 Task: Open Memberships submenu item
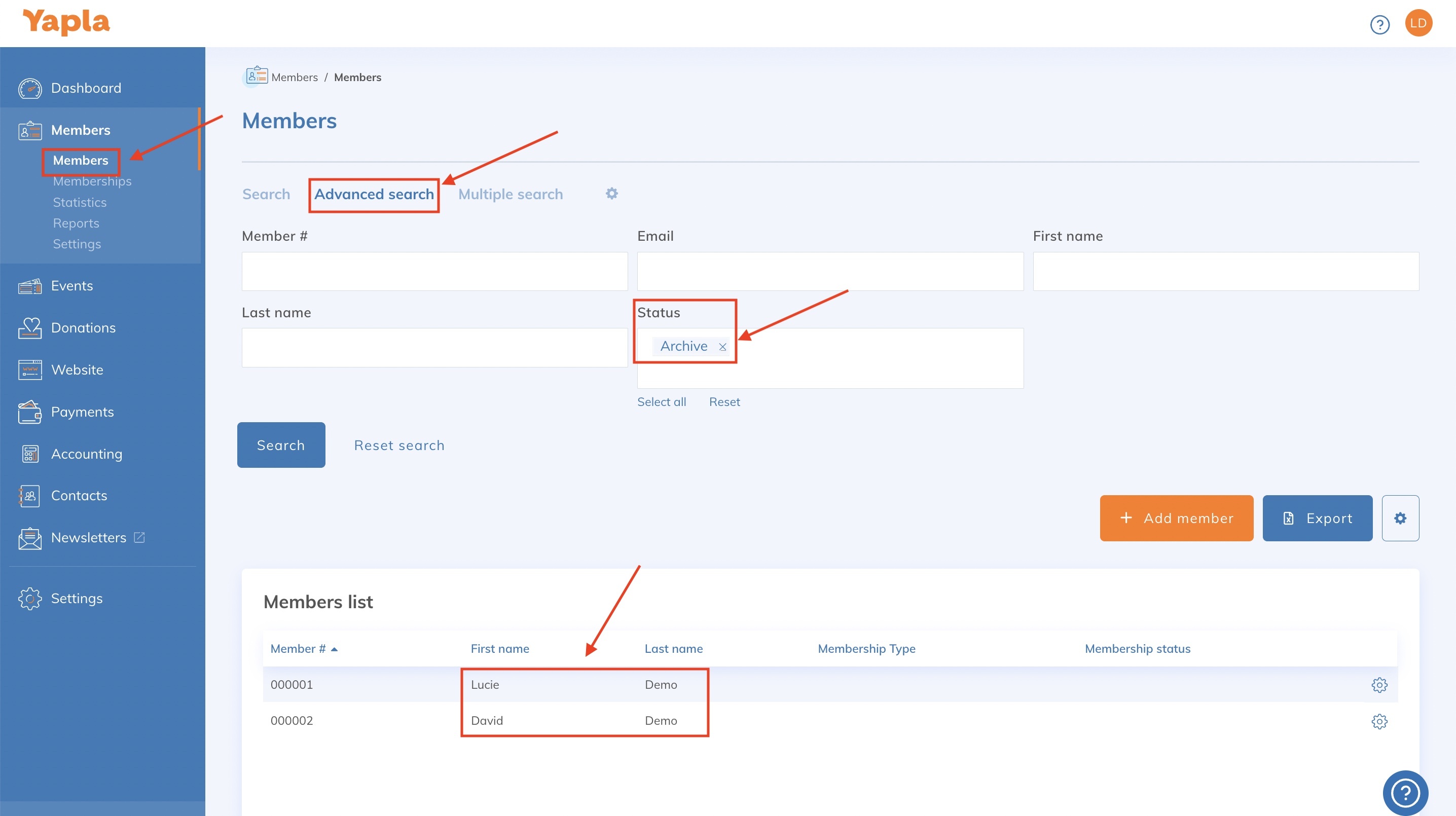(92, 181)
